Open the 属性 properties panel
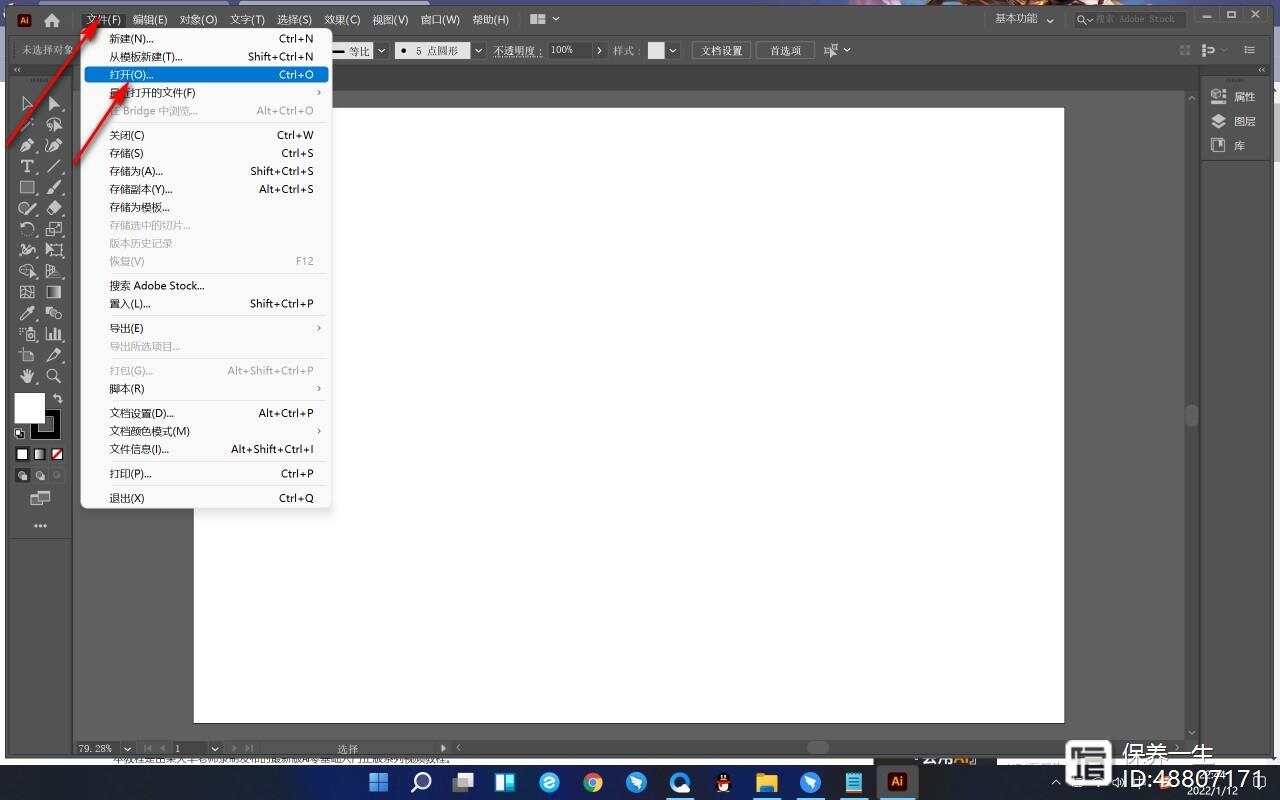The image size is (1280, 800). click(1234, 97)
